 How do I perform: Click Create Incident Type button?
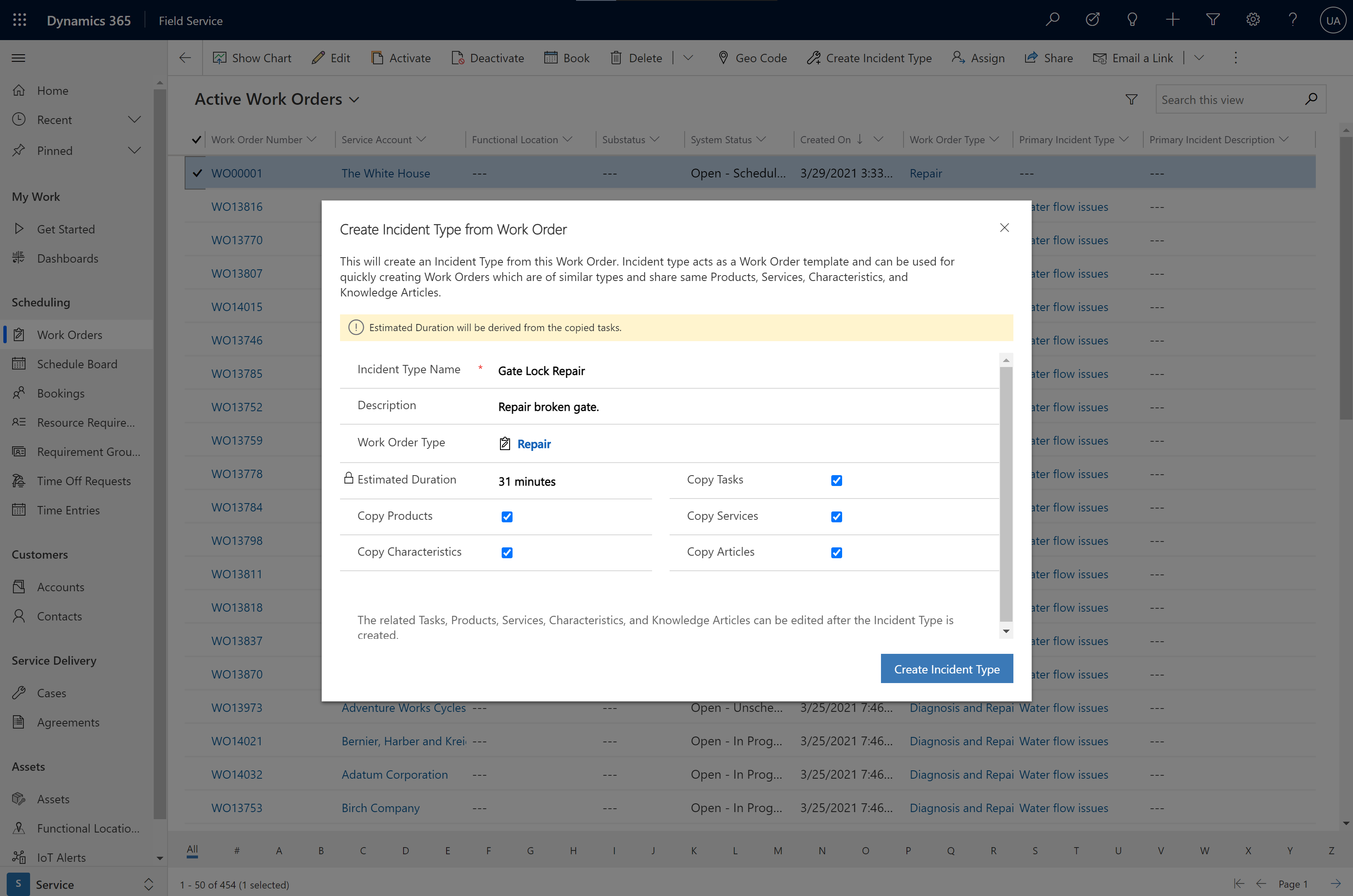click(946, 668)
